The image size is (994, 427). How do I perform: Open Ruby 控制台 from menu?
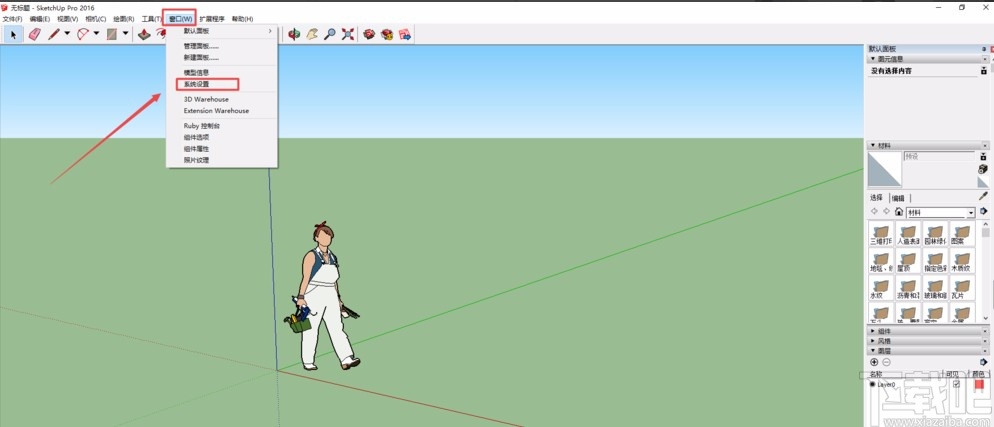(222, 126)
